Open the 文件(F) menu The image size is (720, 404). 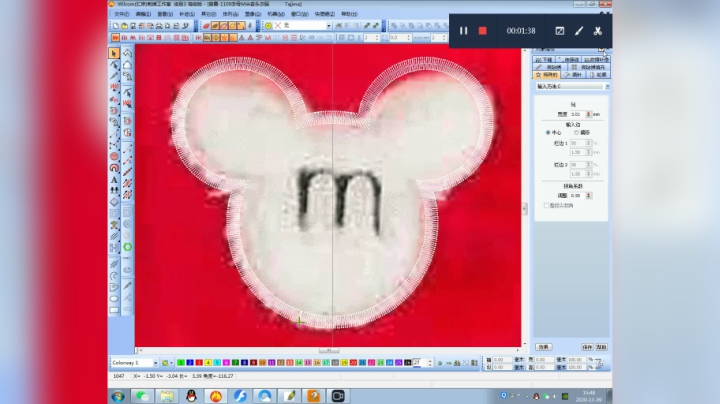[x=122, y=14]
